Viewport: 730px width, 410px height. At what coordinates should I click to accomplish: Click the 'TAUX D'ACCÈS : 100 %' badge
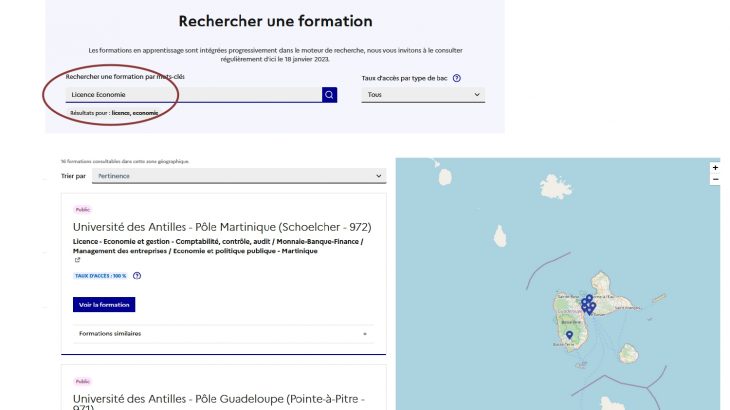point(100,275)
